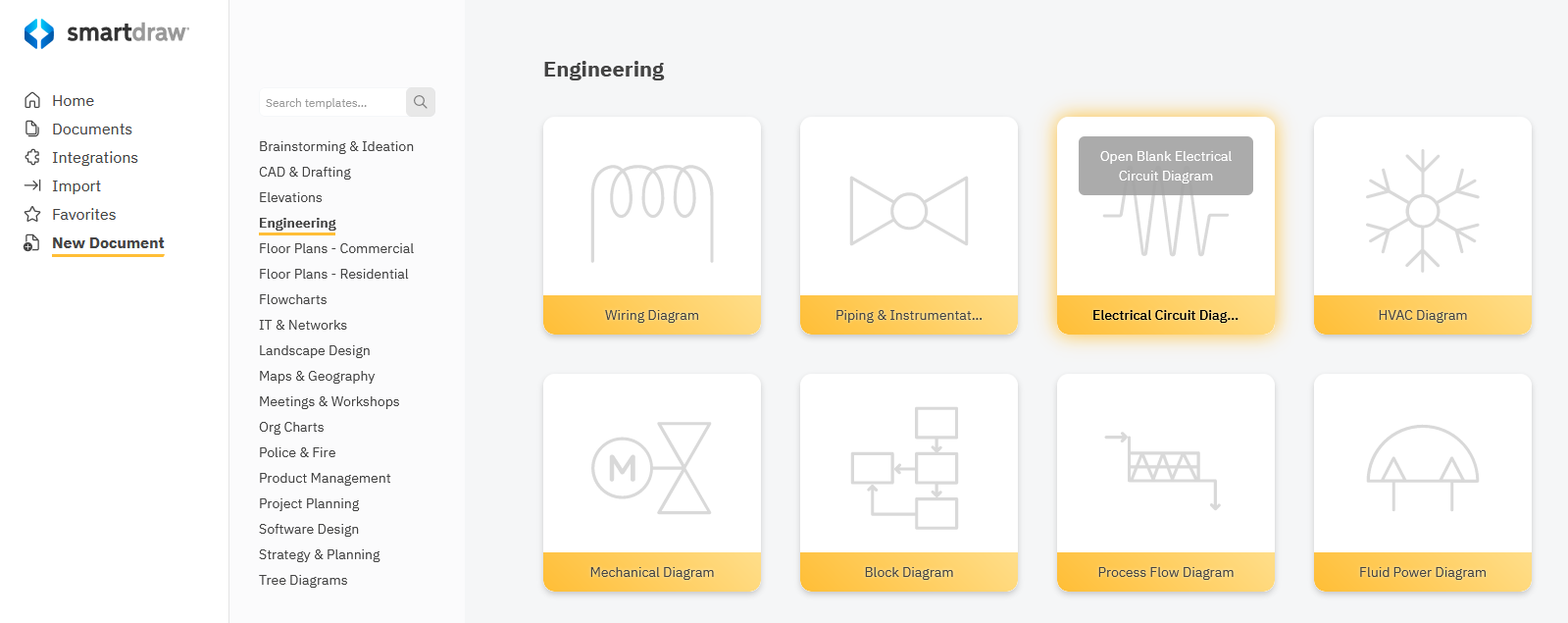Select the Home sidebar icon
Screen dimensions: 1568x623
point(30,99)
